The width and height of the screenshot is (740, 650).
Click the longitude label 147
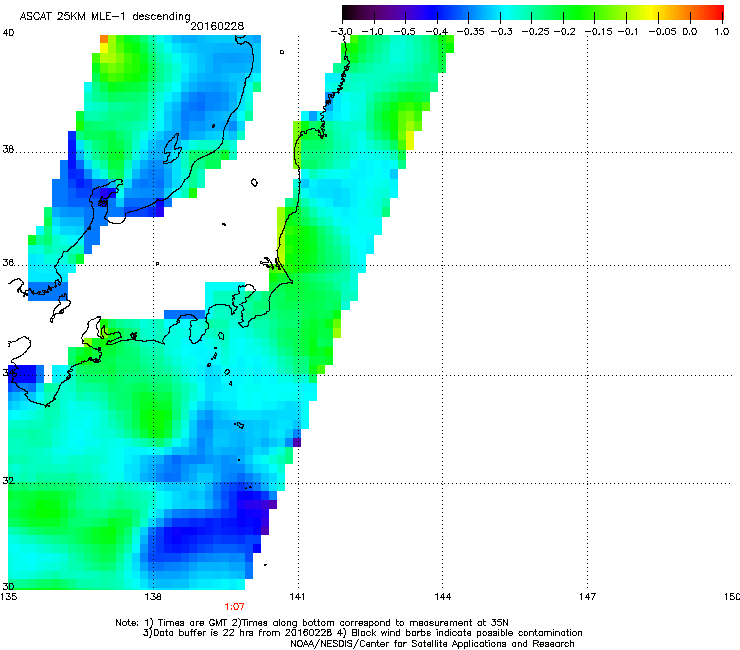pos(587,597)
